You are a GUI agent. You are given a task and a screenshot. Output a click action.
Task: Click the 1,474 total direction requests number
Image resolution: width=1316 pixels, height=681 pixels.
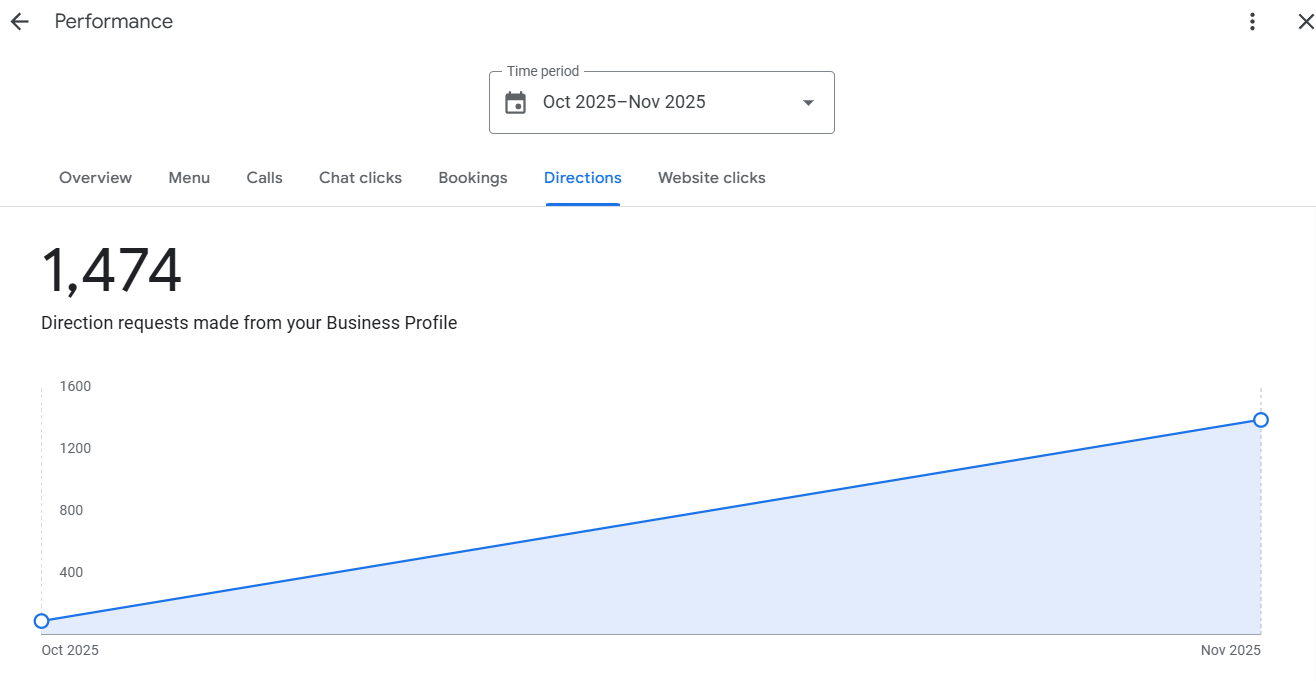(111, 271)
